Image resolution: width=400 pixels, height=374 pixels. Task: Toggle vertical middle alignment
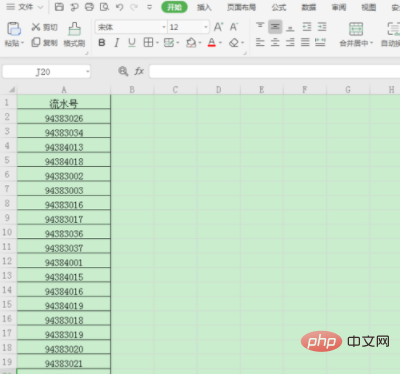click(x=275, y=27)
